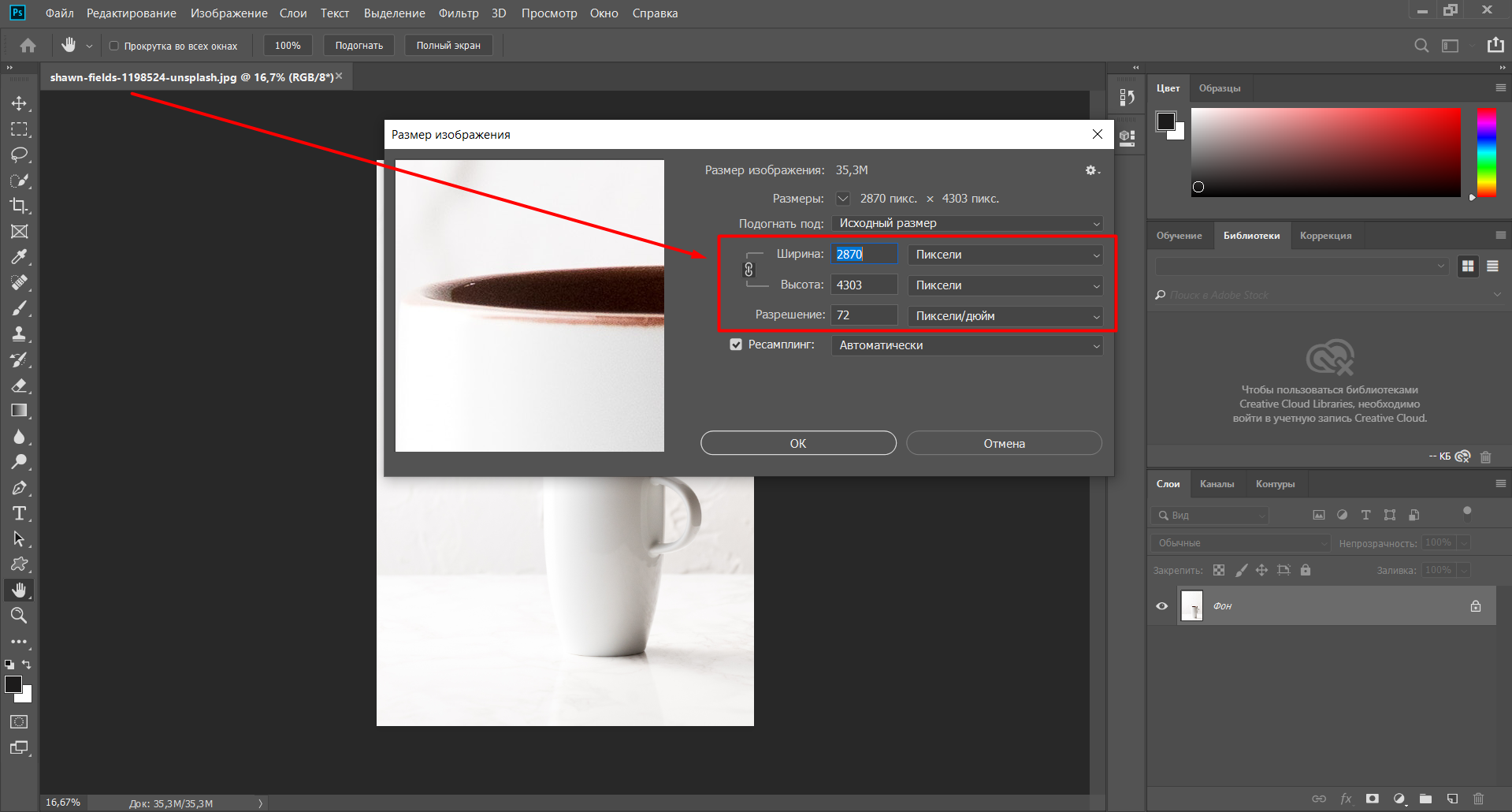Viewport: 1512px width, 812px height.
Task: Open the Resample method Автоматически dropdown
Action: coord(967,345)
